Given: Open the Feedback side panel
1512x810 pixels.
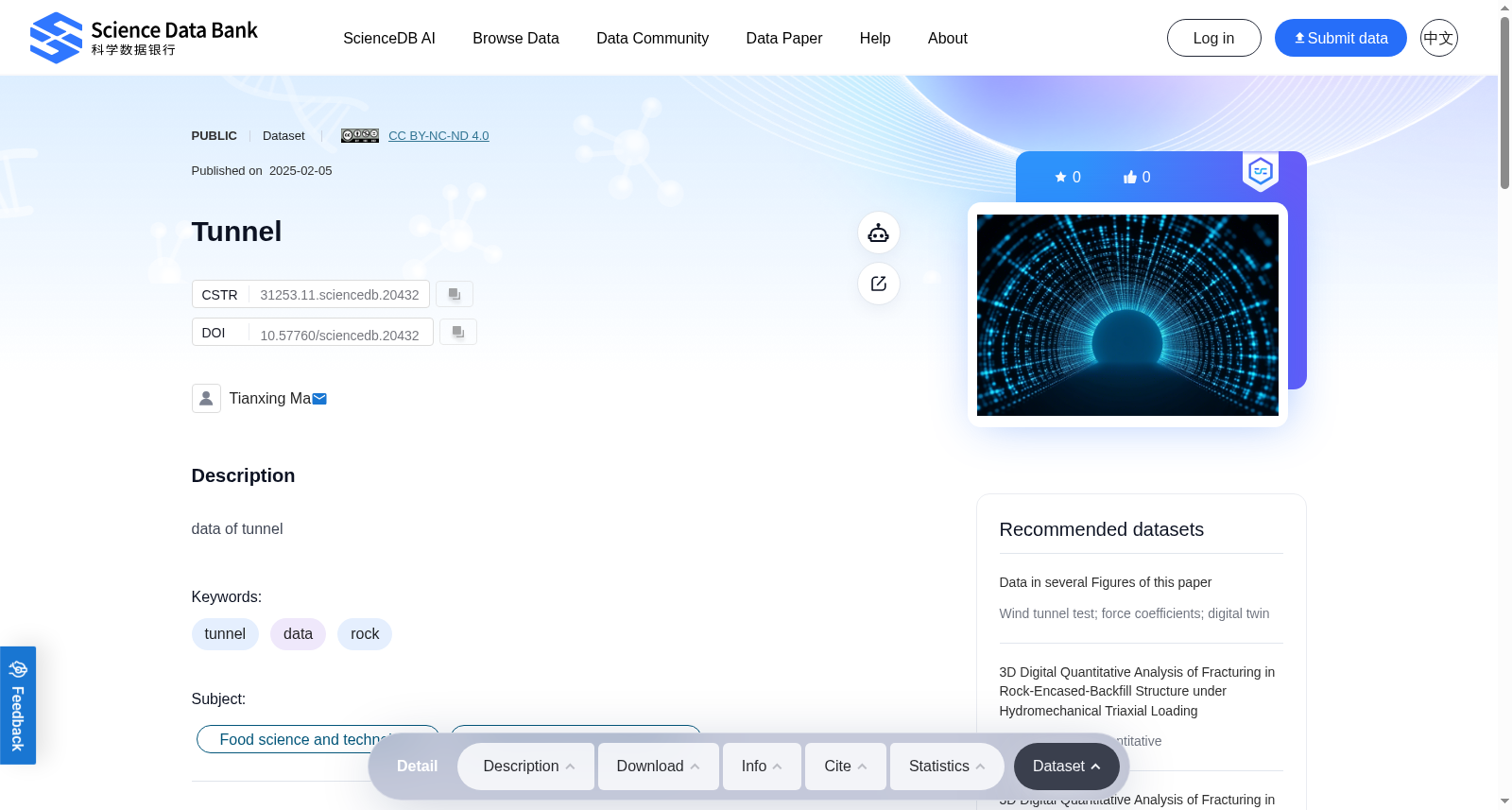Looking at the screenshot, I should 18,705.
